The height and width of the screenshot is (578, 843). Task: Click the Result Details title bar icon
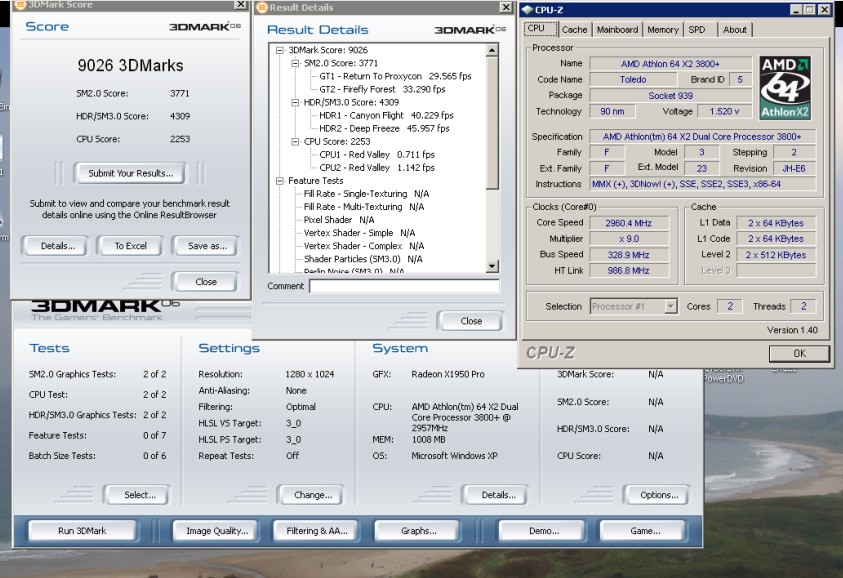(262, 8)
